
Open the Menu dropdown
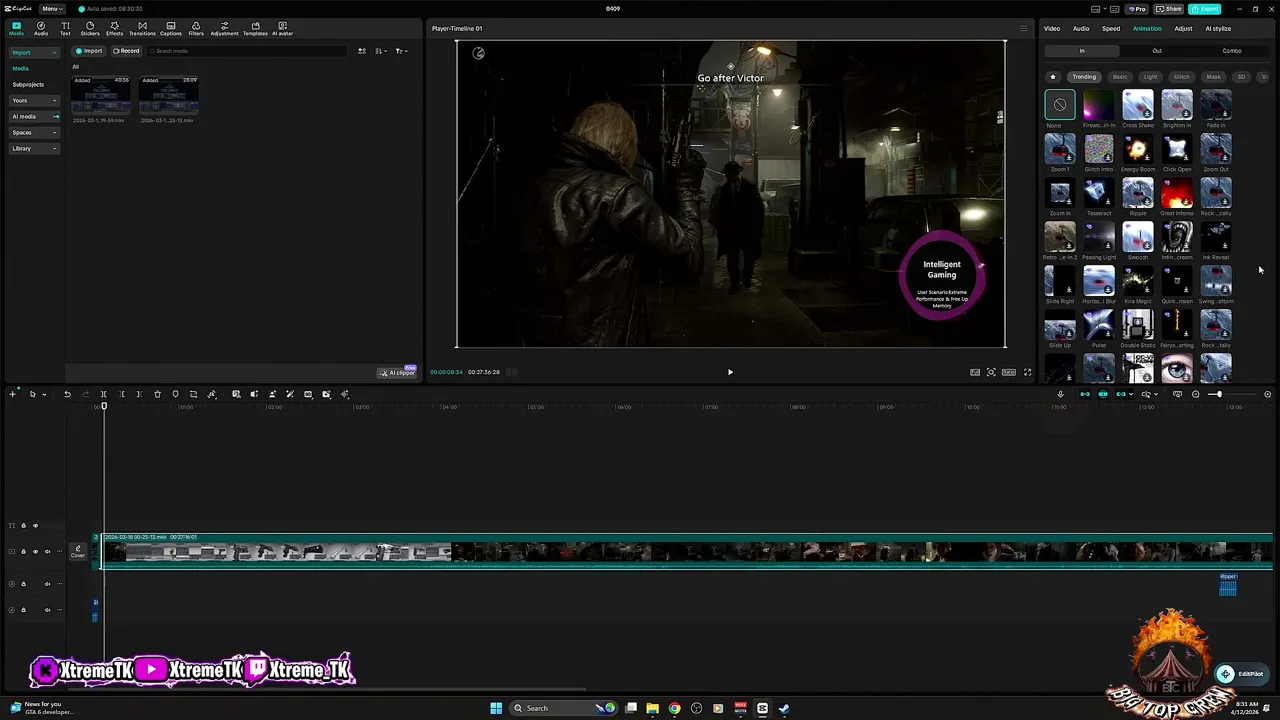point(52,9)
